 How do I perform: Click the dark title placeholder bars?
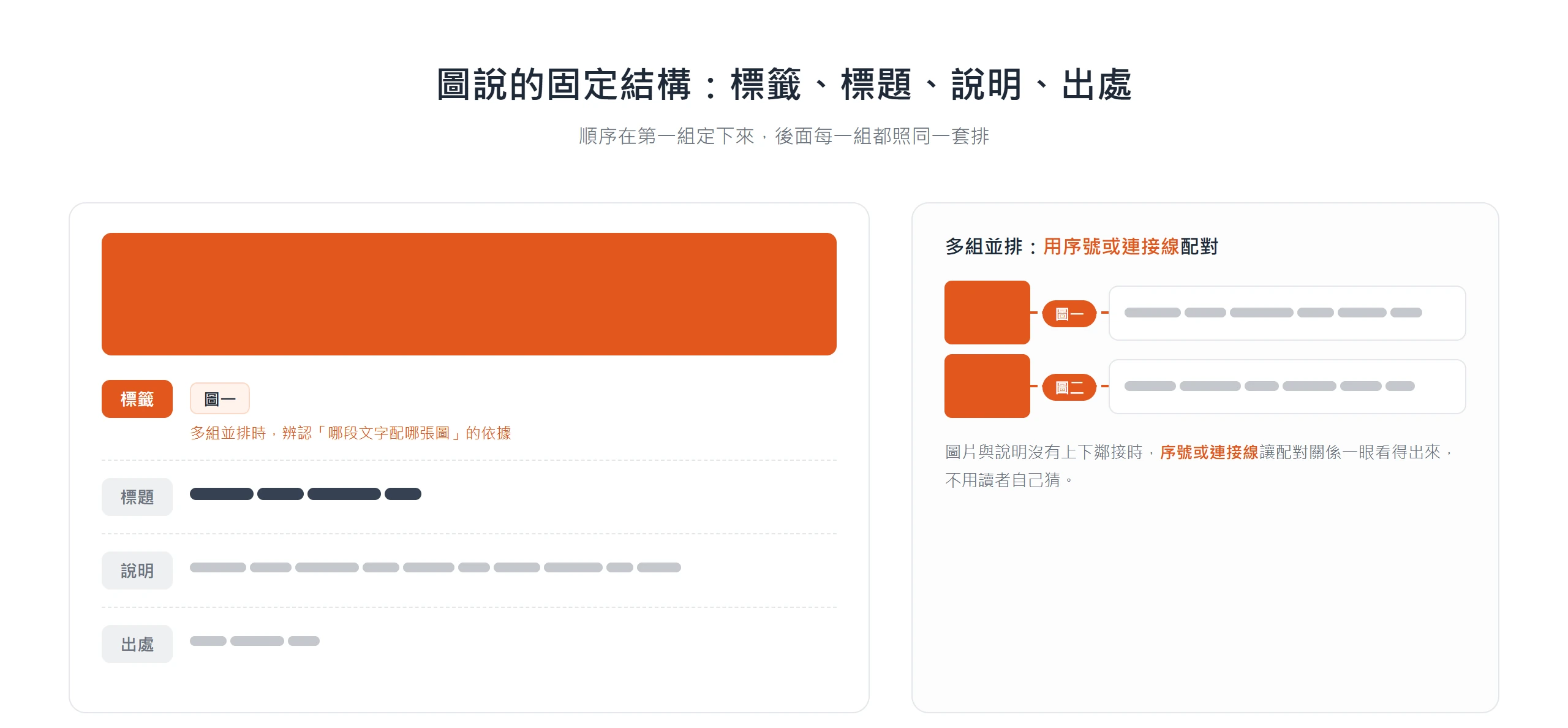306,494
